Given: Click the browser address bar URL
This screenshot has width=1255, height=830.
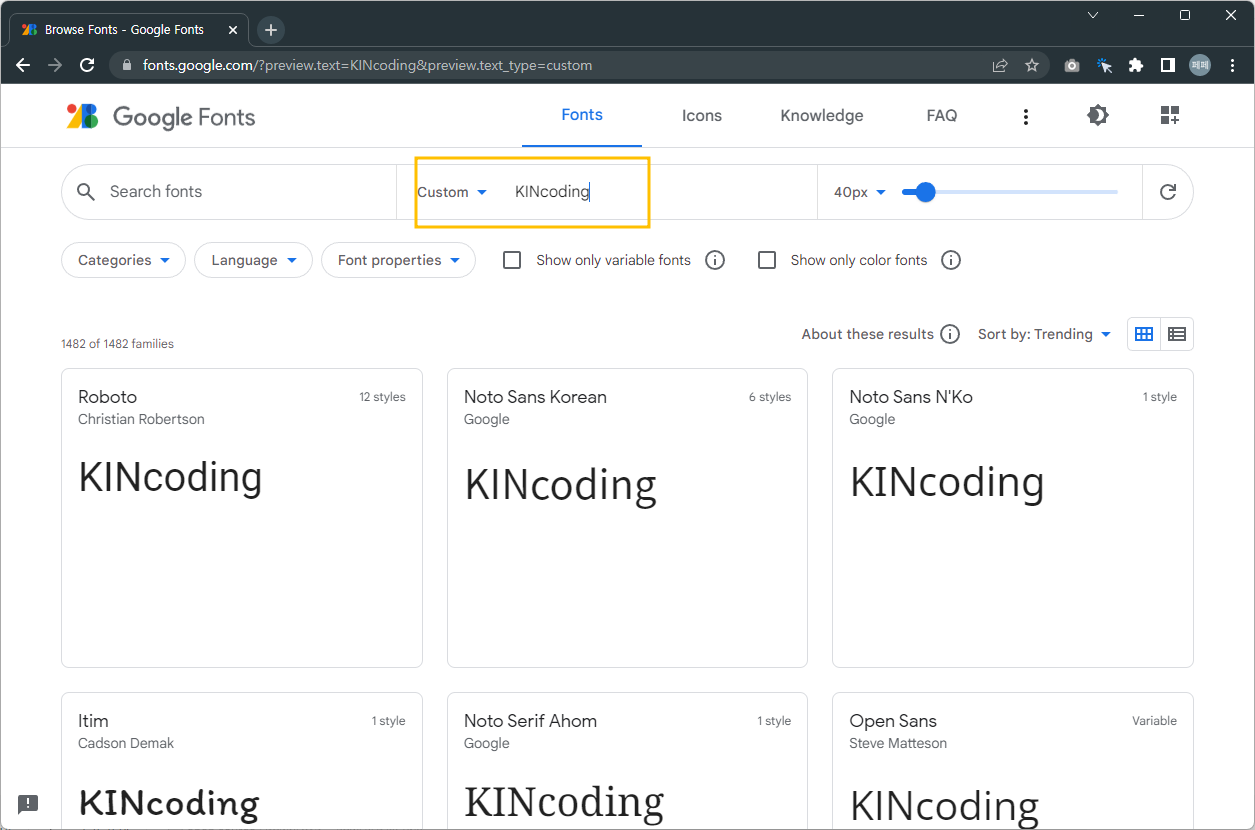Looking at the screenshot, I should [x=367, y=65].
